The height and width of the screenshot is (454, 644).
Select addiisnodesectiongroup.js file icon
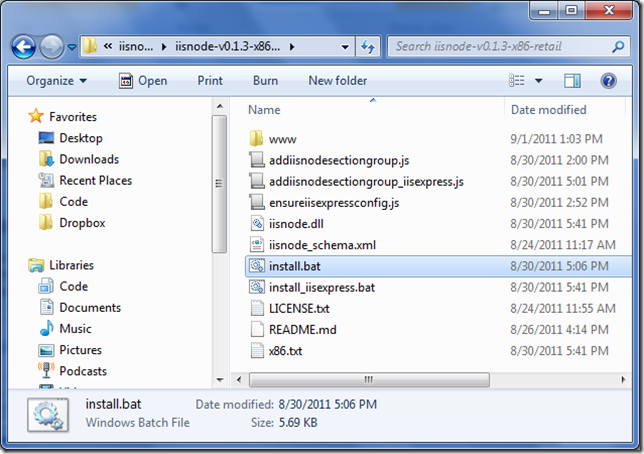pyautogui.click(x=257, y=160)
